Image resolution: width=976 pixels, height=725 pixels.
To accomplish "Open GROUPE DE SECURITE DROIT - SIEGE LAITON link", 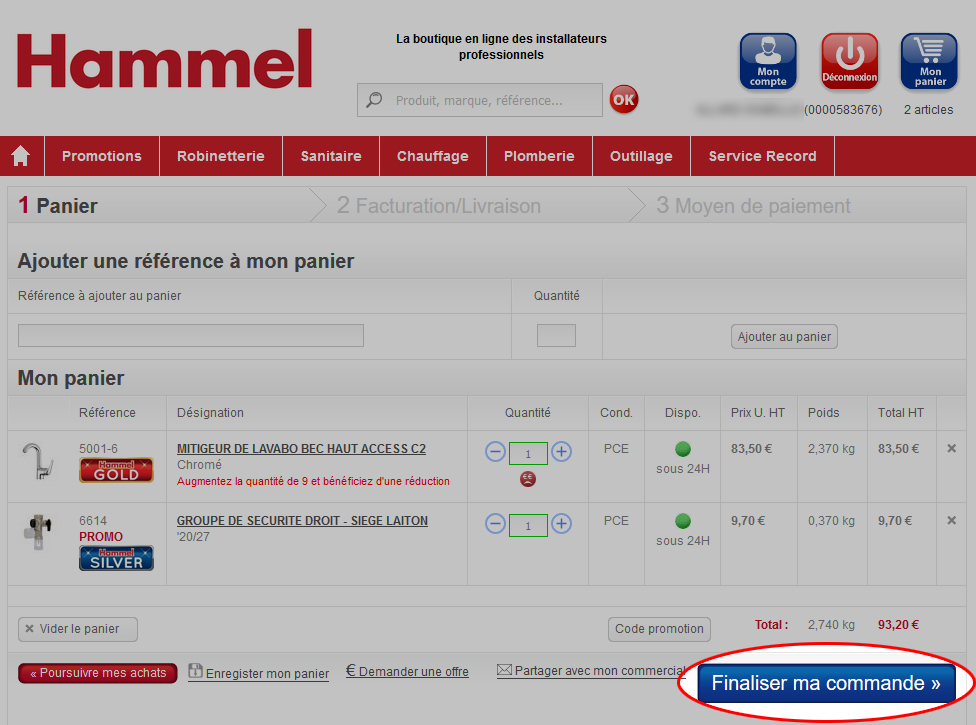I will pyautogui.click(x=302, y=521).
